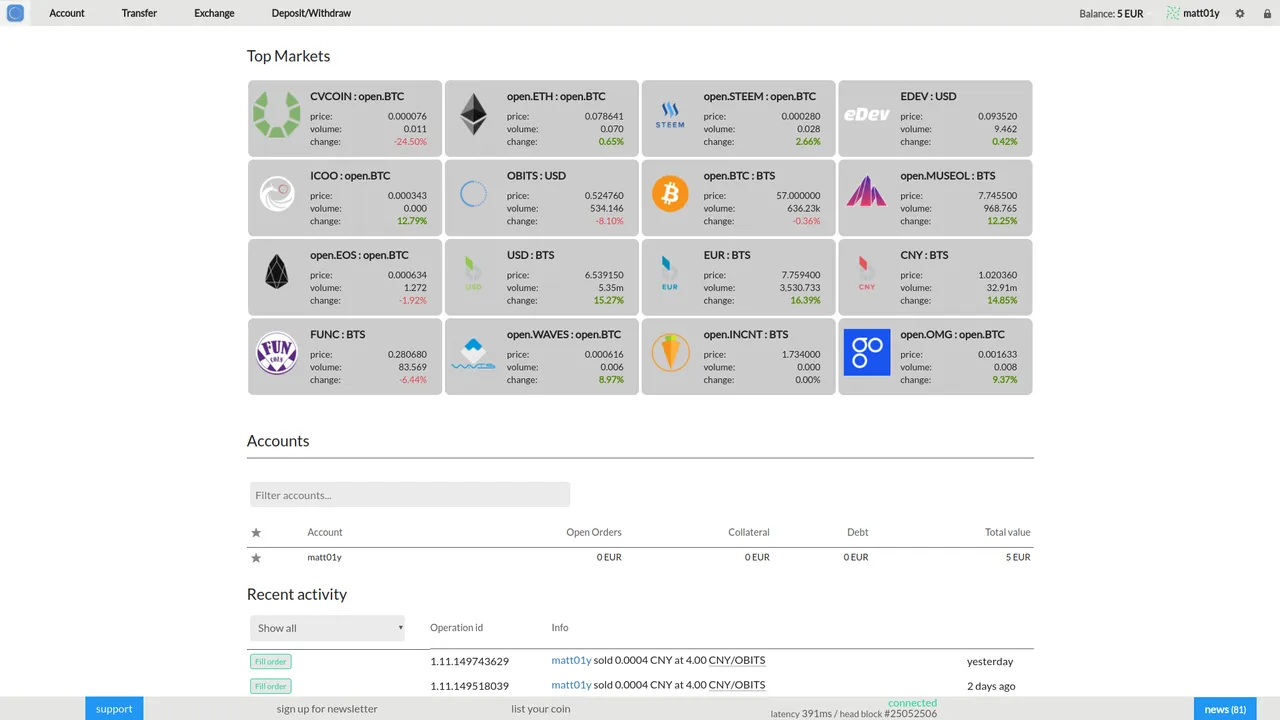This screenshot has height=720, width=1280.
Task: Click the list your coin link
Action: tap(540, 708)
